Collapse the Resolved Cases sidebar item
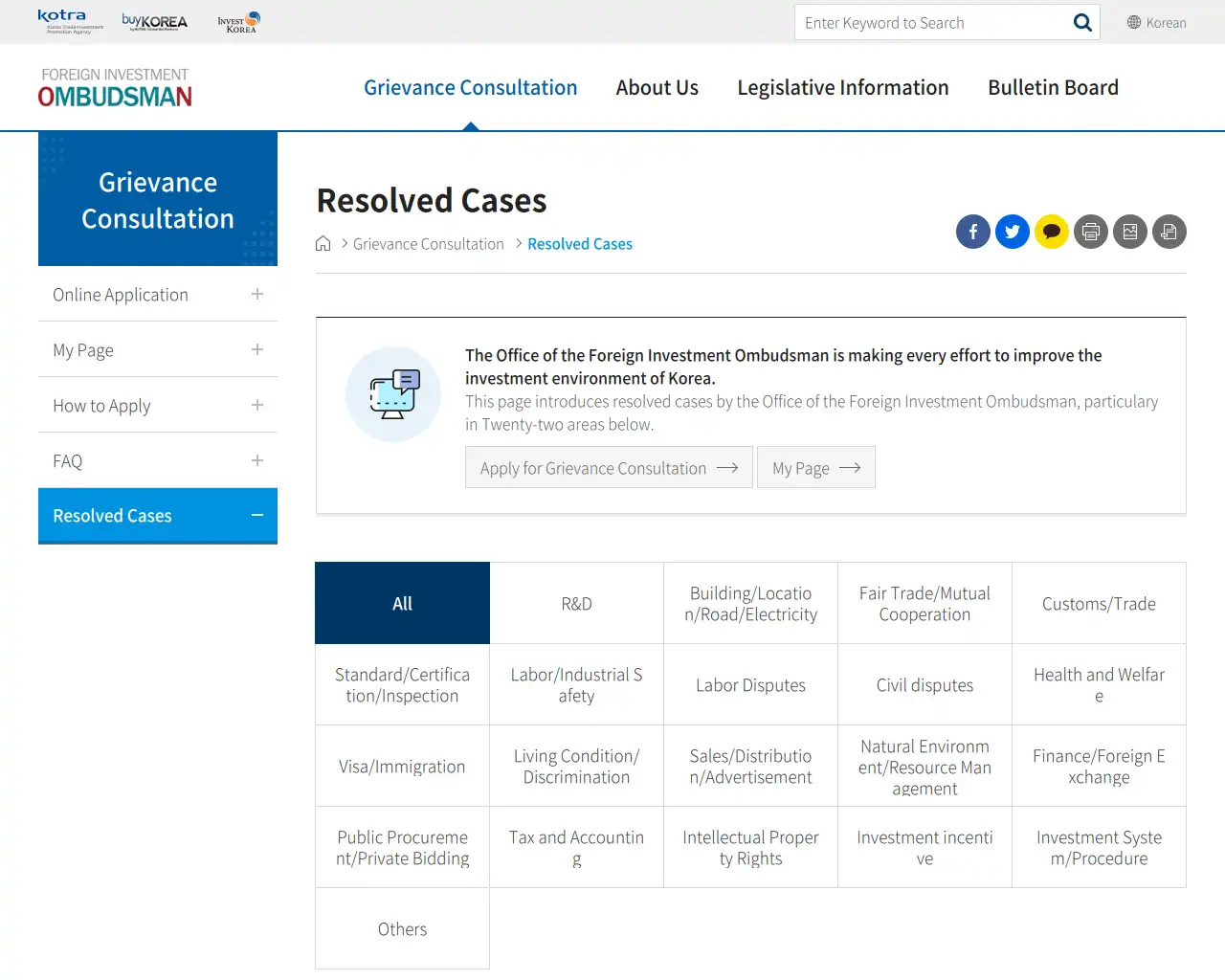Screen dimensions: 1225x980 256,516
